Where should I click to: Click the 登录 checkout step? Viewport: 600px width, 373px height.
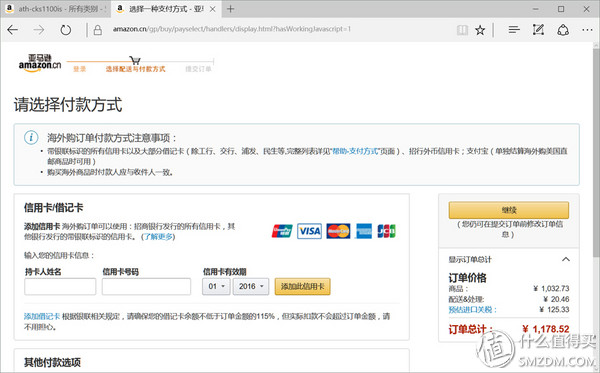point(80,69)
